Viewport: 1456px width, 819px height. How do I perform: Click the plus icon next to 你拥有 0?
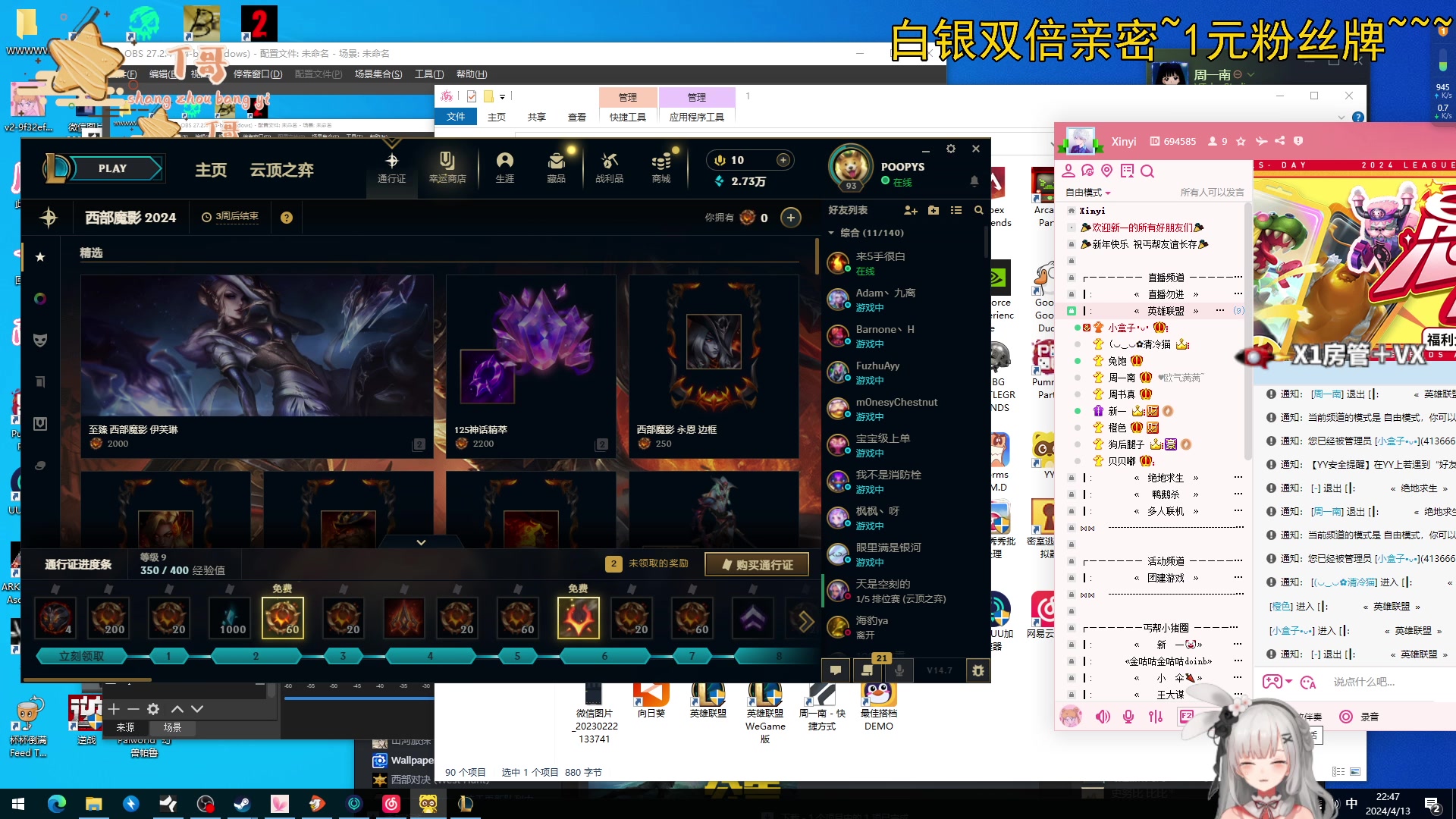point(790,218)
